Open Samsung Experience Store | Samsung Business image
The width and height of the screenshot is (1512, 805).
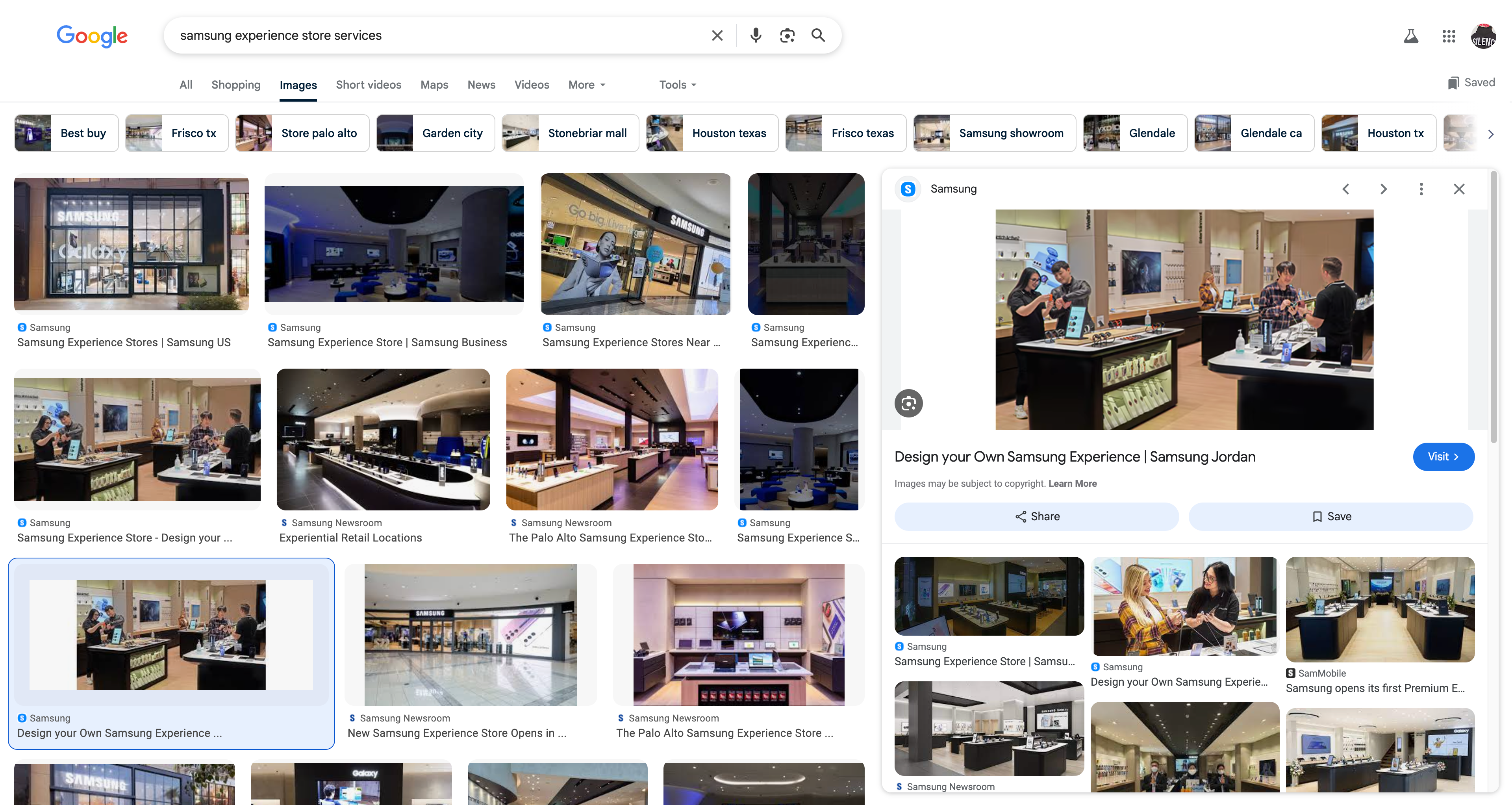tap(394, 244)
